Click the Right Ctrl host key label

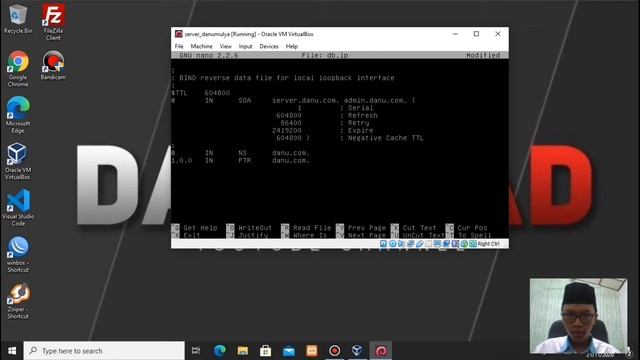pyautogui.click(x=489, y=244)
